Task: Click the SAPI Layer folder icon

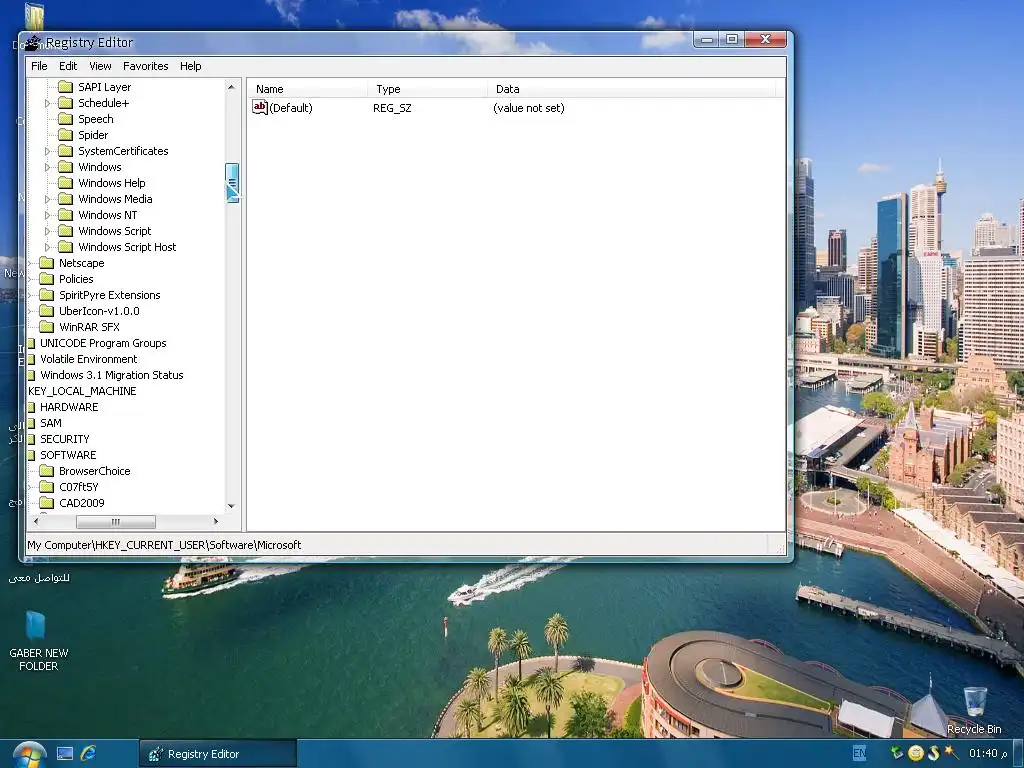Action: tap(65, 87)
